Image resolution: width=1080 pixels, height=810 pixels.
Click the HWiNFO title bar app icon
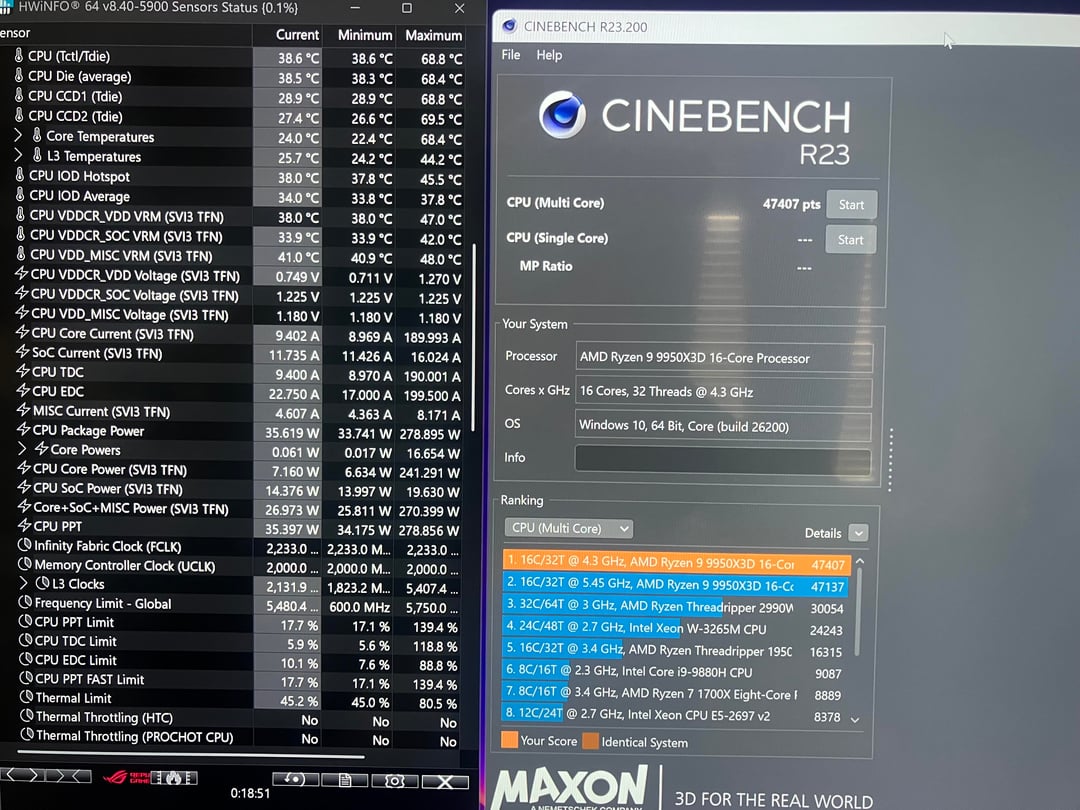[6, 7]
